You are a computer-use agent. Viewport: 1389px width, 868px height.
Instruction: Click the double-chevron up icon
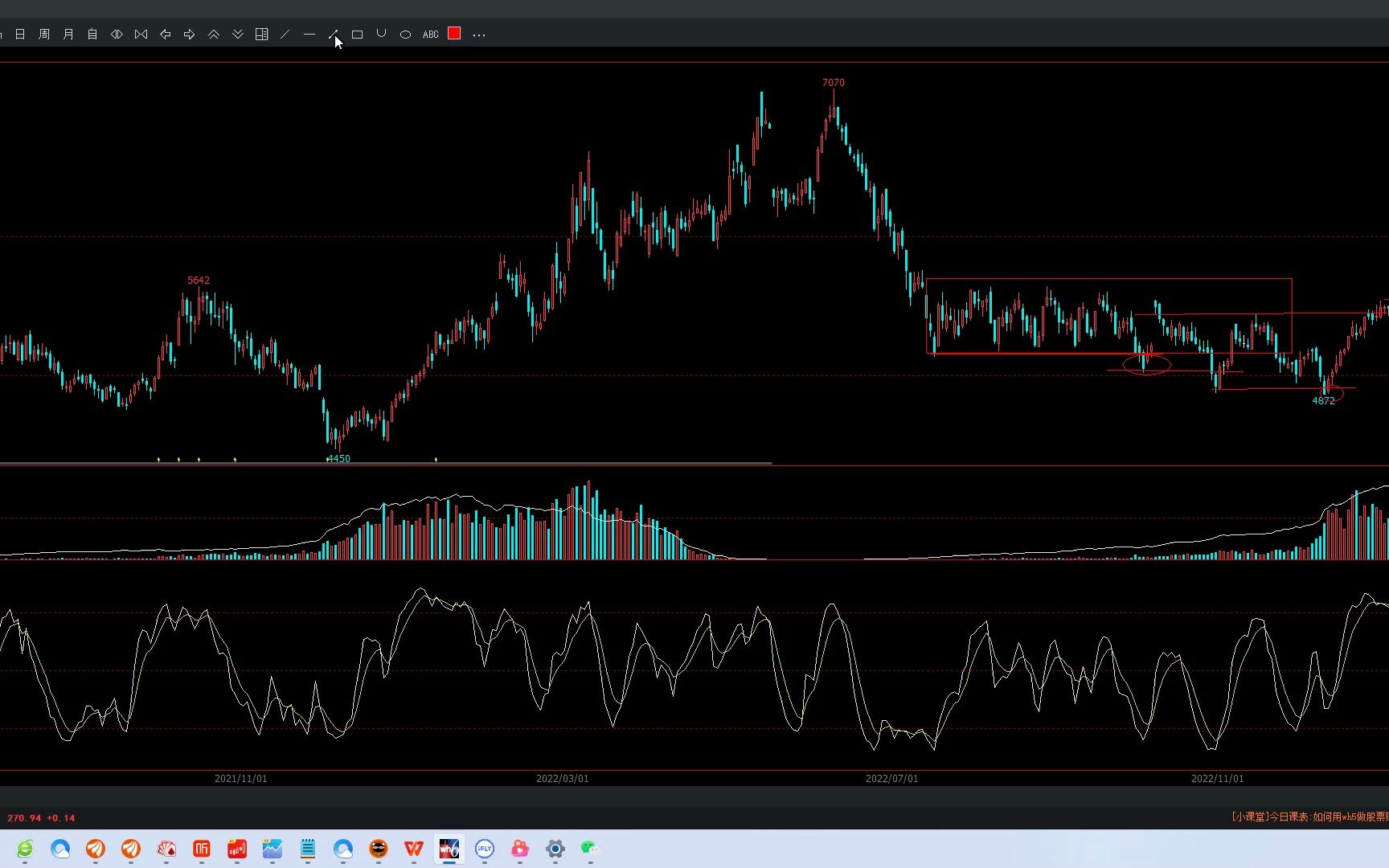pyautogui.click(x=214, y=35)
